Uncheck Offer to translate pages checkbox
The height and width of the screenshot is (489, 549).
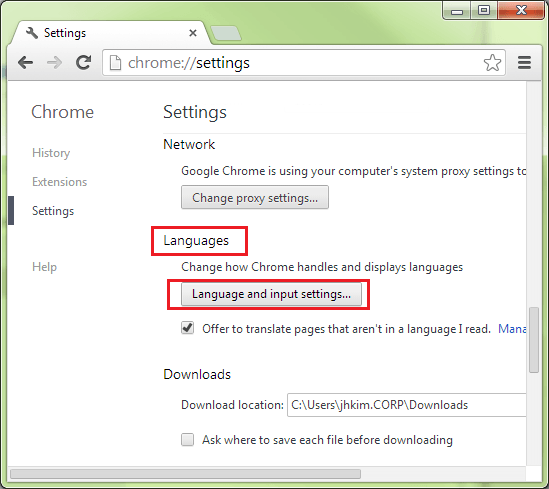tap(187, 328)
